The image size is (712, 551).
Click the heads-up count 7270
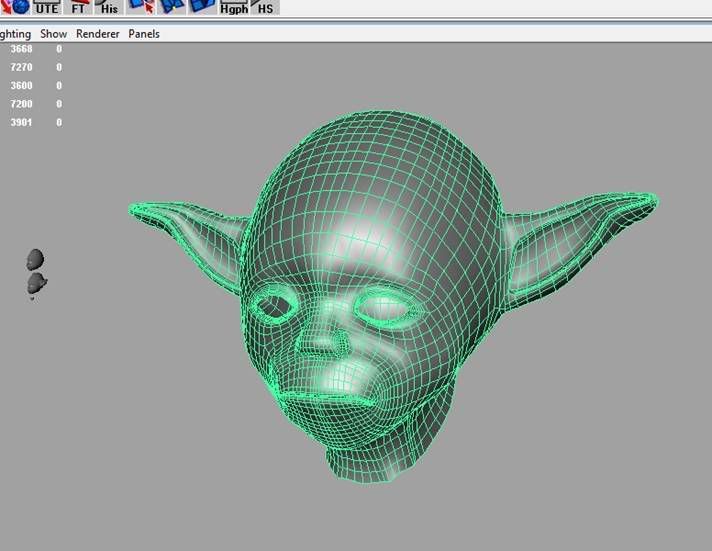click(x=21, y=67)
